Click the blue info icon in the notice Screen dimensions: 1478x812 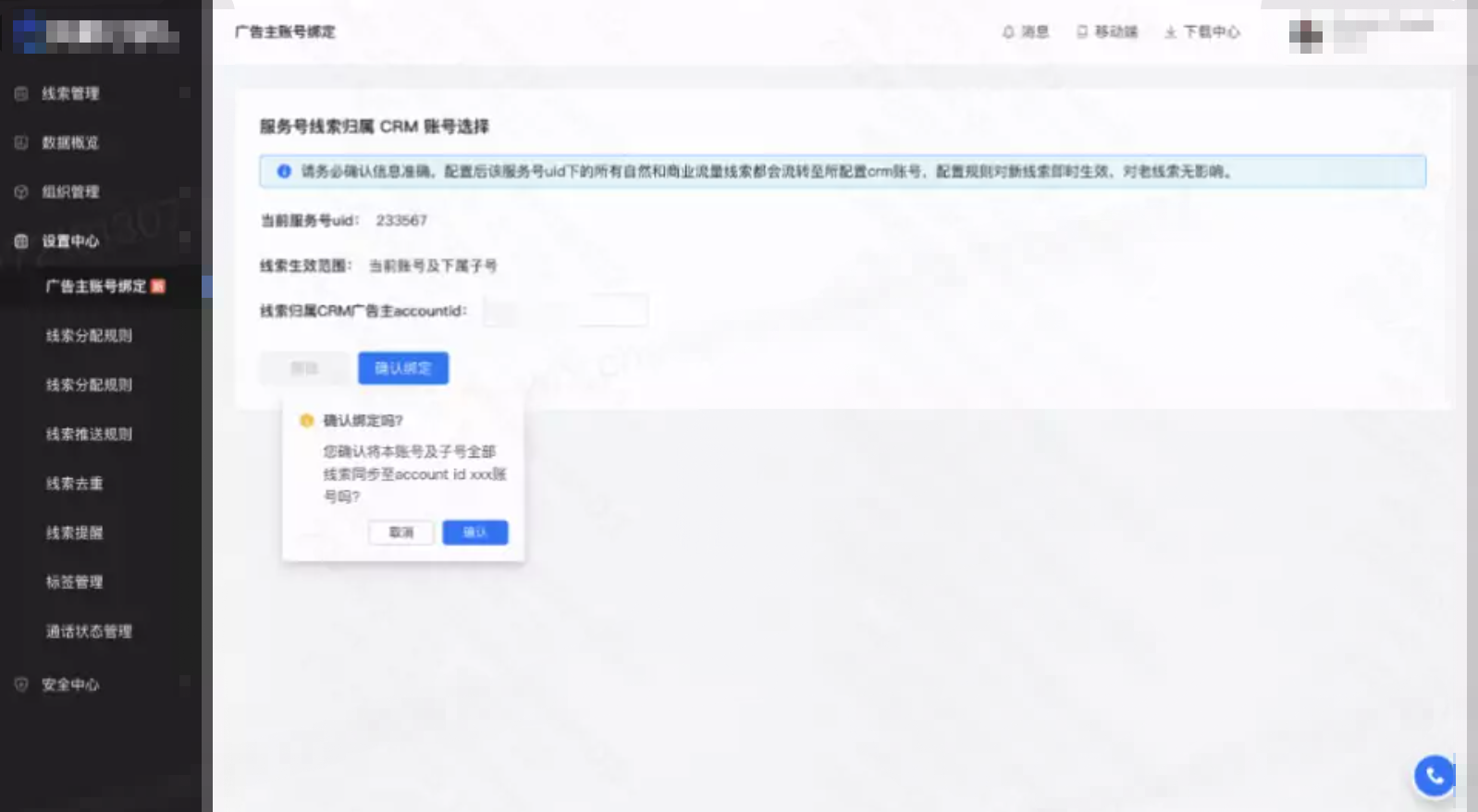[284, 171]
